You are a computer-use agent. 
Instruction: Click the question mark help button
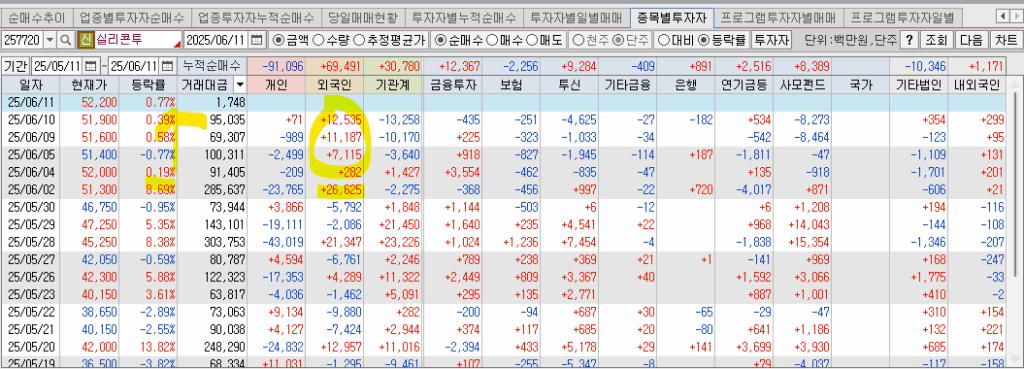[908, 40]
